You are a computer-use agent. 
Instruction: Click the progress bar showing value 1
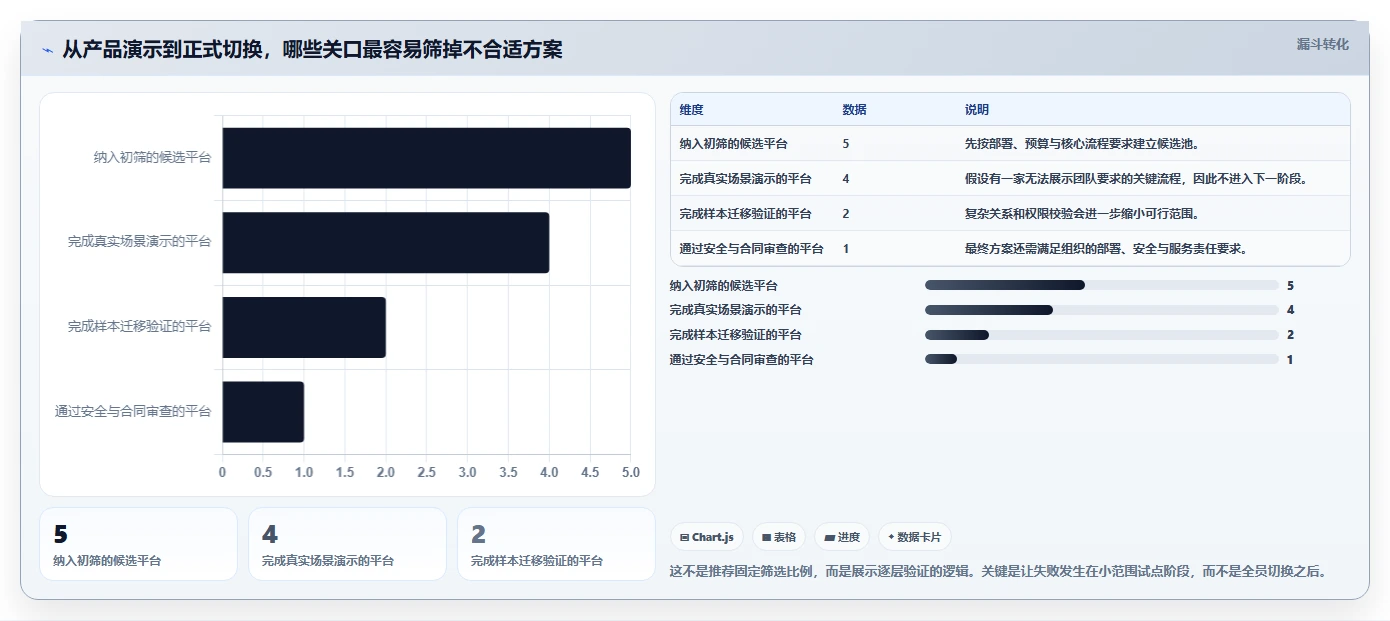(x=1102, y=359)
